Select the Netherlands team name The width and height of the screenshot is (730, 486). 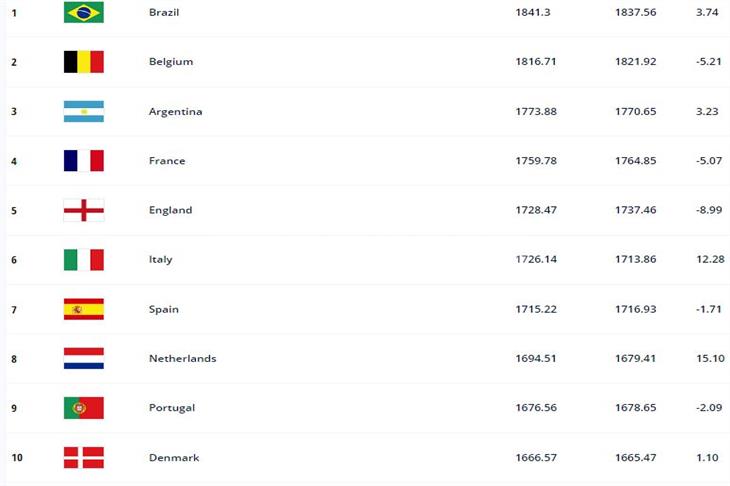point(182,358)
